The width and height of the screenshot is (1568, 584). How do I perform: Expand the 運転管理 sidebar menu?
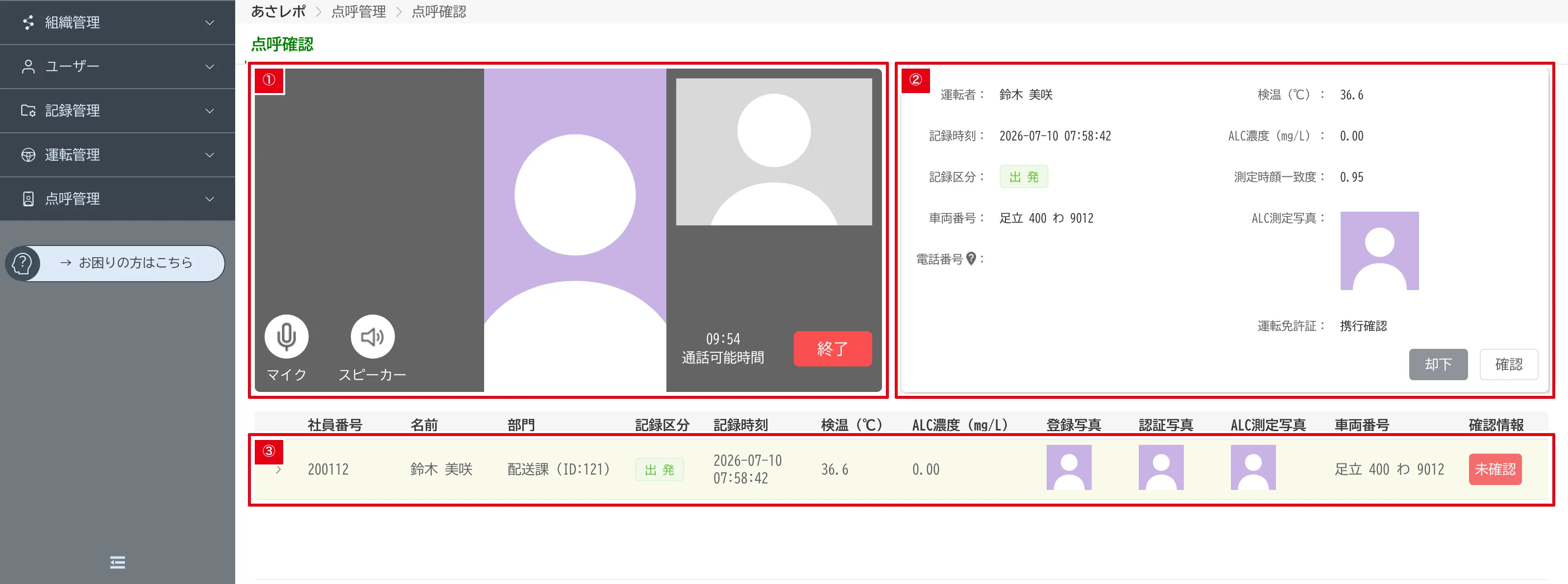[118, 154]
